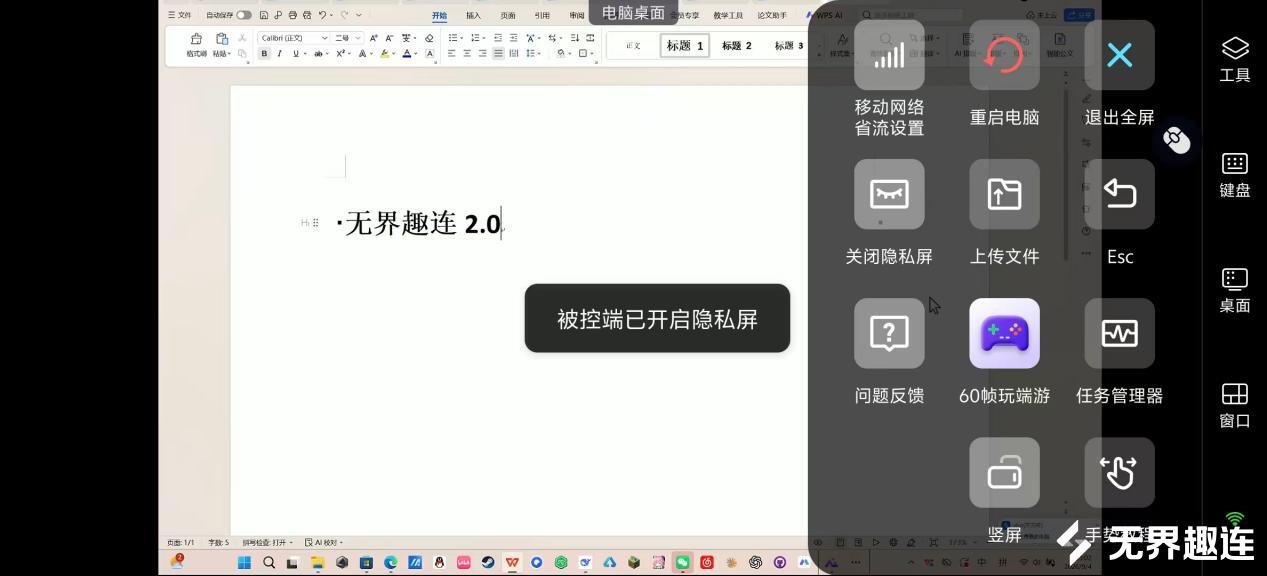Open the AI 校对 dropdown

click(325, 542)
